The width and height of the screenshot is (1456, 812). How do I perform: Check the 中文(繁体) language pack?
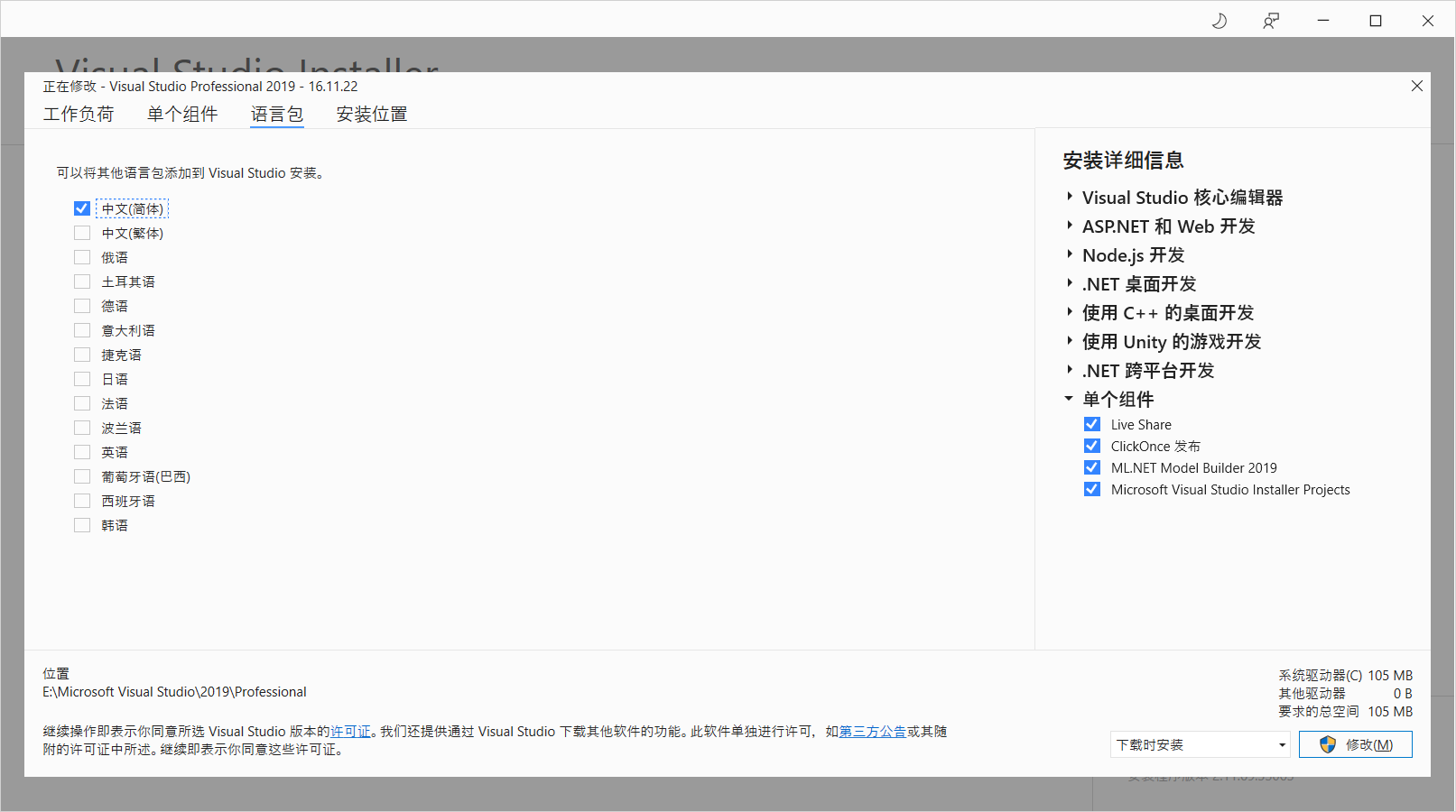click(x=82, y=233)
